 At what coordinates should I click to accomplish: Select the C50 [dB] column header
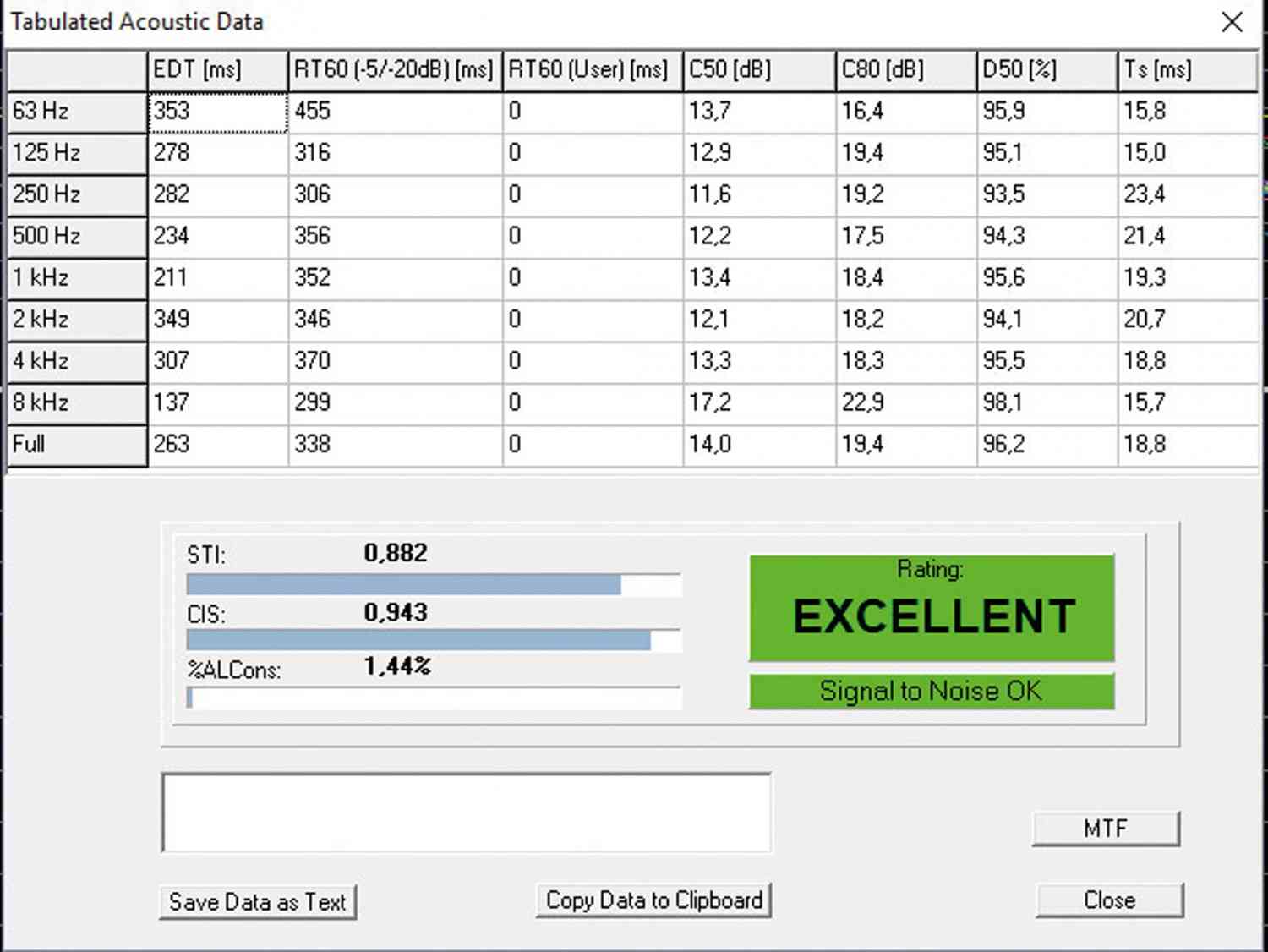click(759, 70)
